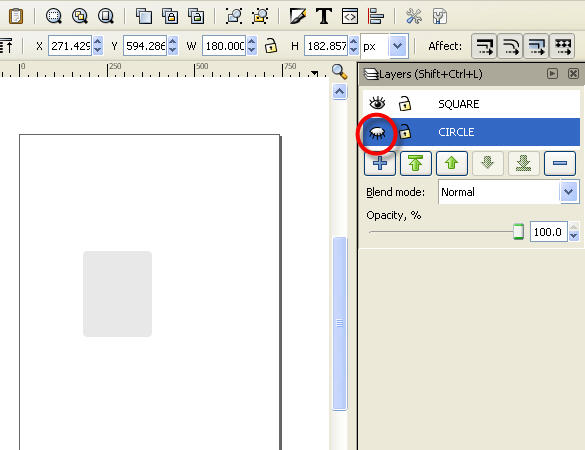Image resolution: width=585 pixels, height=450 pixels.
Task: Select the SQUARE layer row
Action: pos(471,104)
